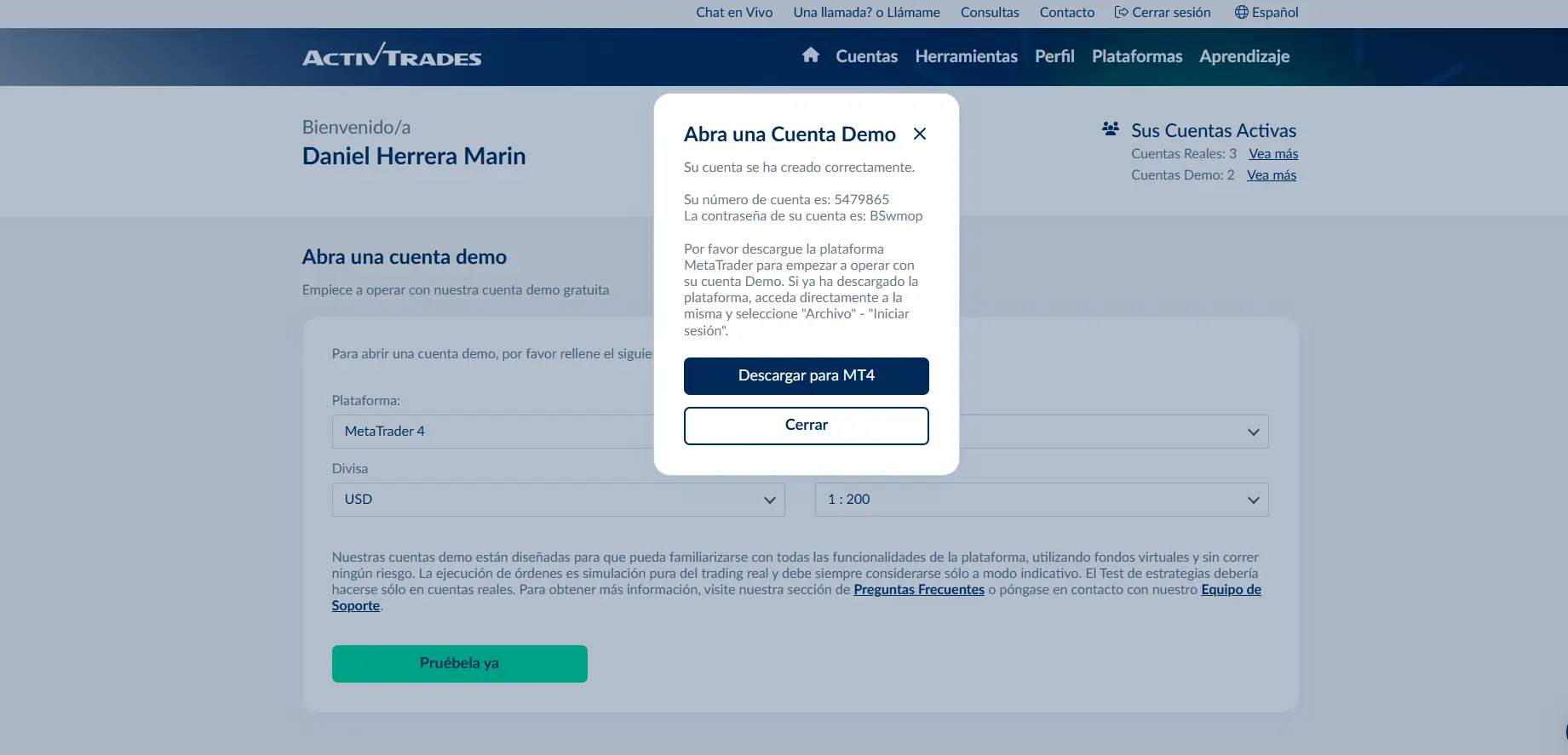
Task: Click the users icon beside Sus Cuentas Activas
Action: pos(1111,129)
